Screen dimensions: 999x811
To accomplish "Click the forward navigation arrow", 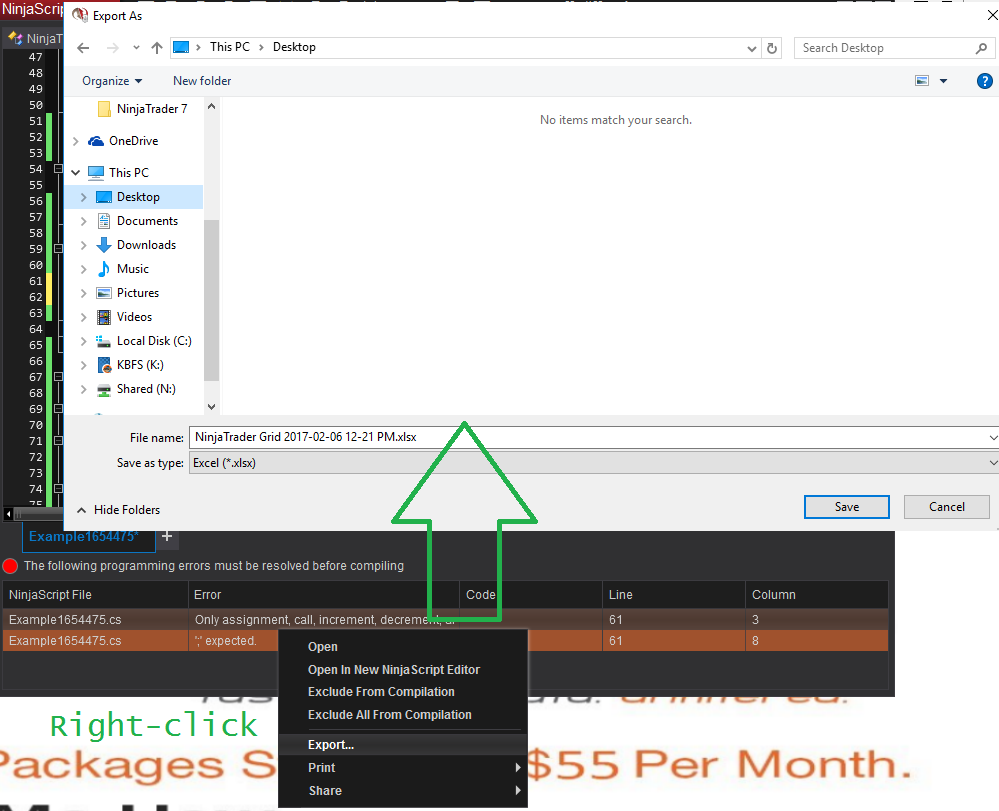I will pos(113,48).
